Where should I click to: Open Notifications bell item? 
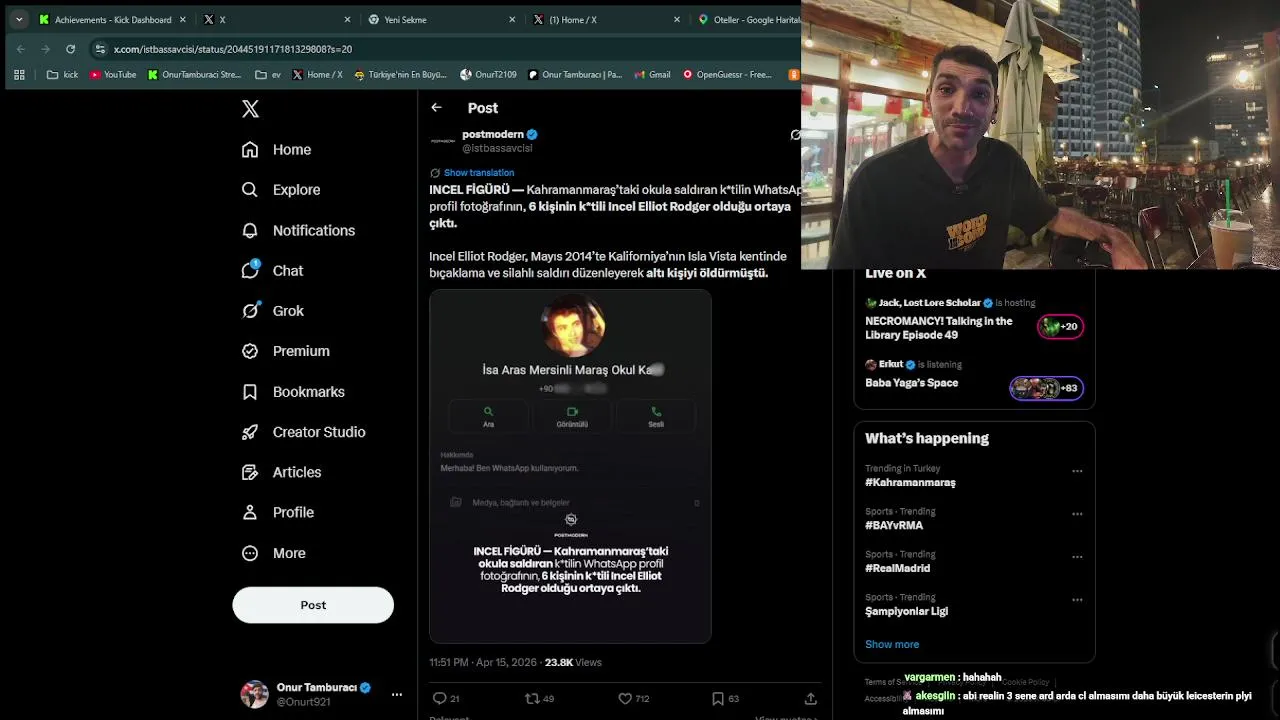[x=298, y=230]
